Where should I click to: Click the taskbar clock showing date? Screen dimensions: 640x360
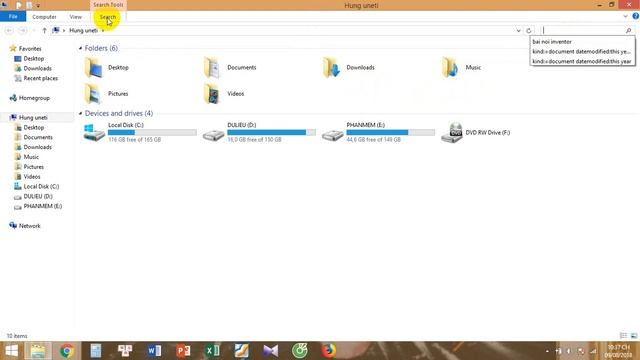pyautogui.click(x=619, y=351)
